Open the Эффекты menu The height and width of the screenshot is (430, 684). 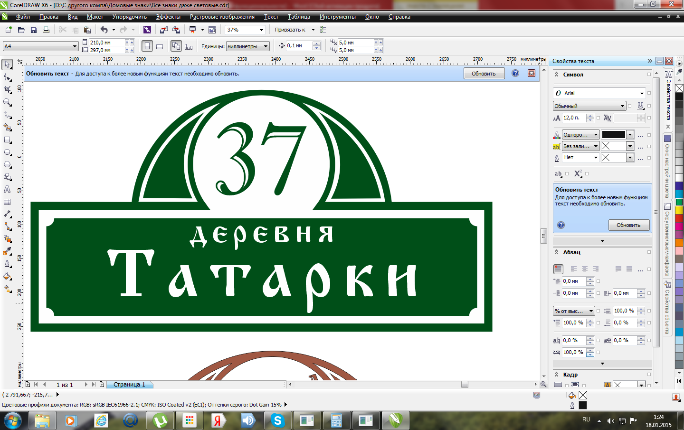coord(168,17)
